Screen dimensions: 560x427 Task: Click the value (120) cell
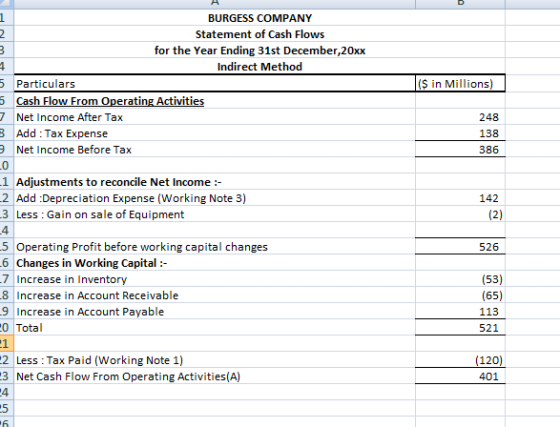tap(460, 360)
